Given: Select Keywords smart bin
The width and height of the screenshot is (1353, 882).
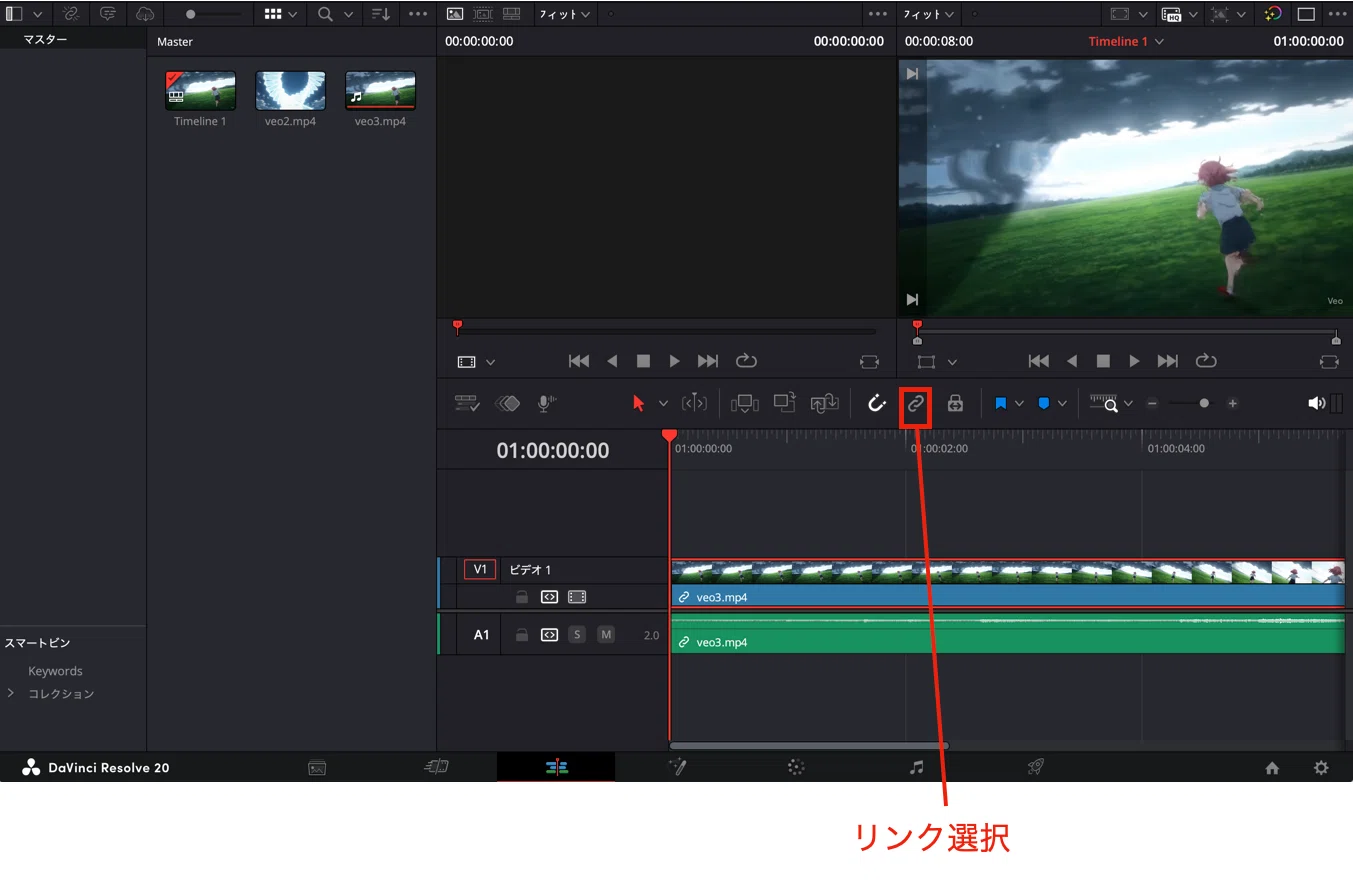Looking at the screenshot, I should pos(55,671).
